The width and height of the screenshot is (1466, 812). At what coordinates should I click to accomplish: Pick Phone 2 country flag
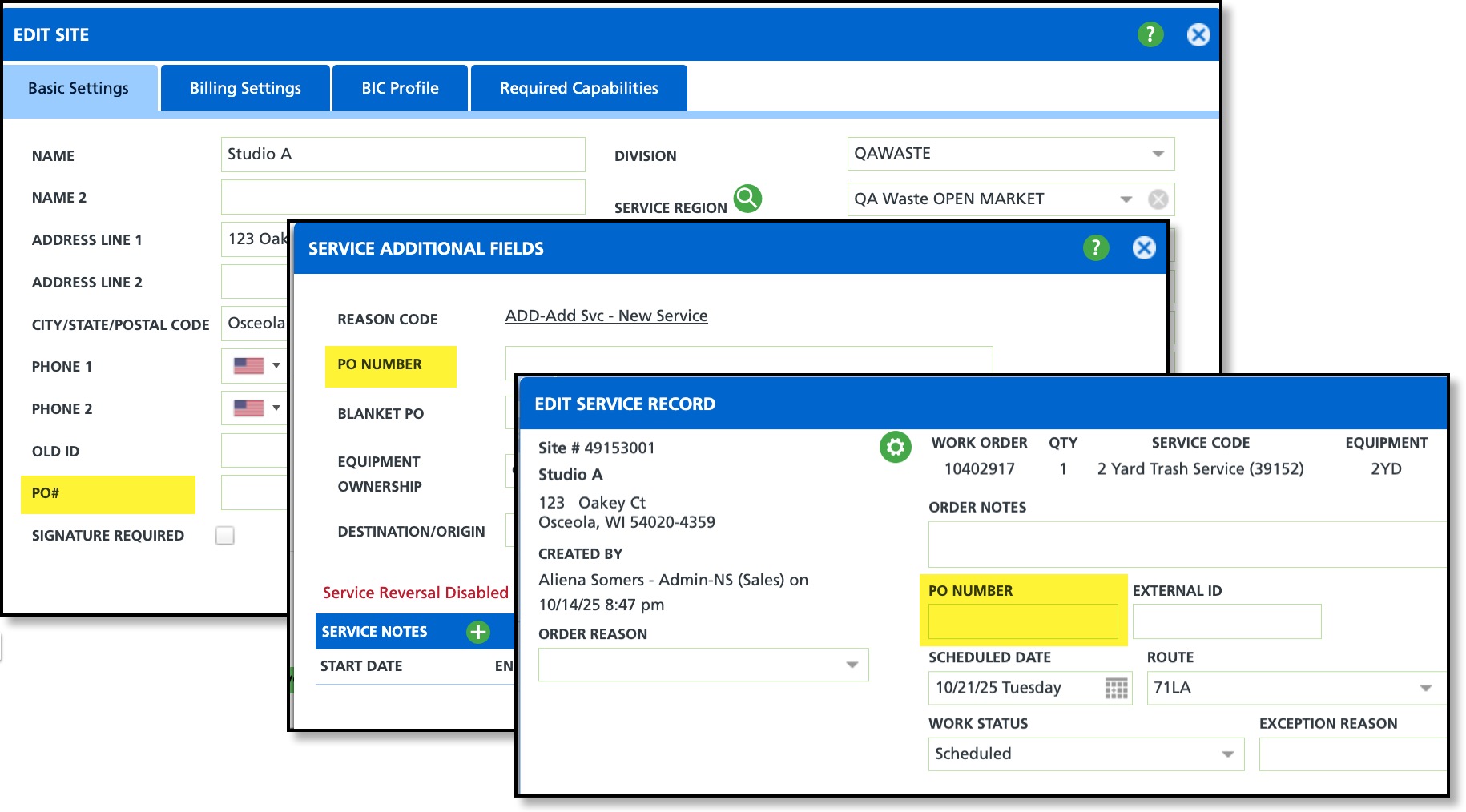tap(256, 408)
